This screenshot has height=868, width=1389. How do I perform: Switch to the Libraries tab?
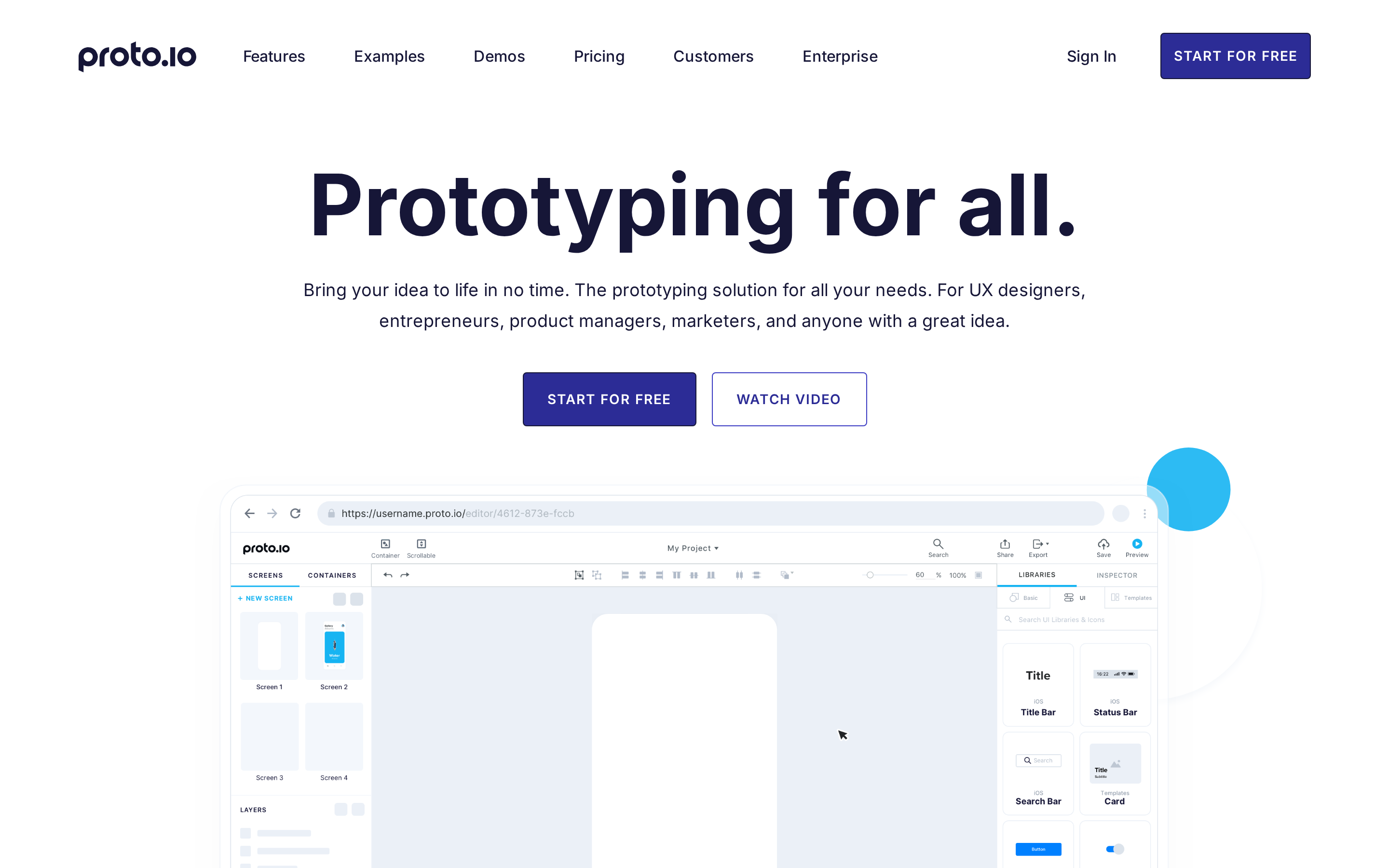click(1036, 575)
